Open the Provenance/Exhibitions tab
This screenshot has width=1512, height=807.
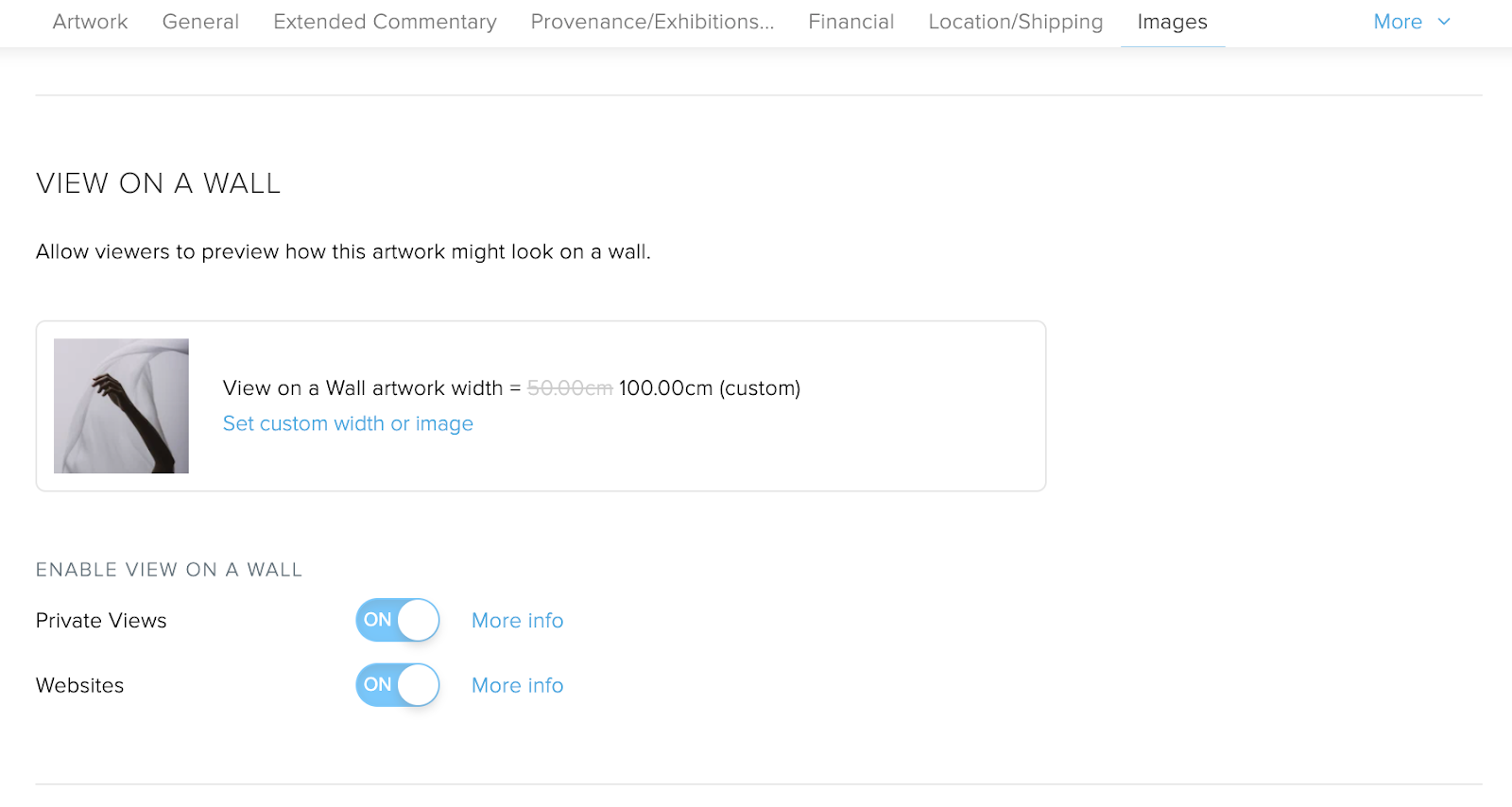[652, 22]
